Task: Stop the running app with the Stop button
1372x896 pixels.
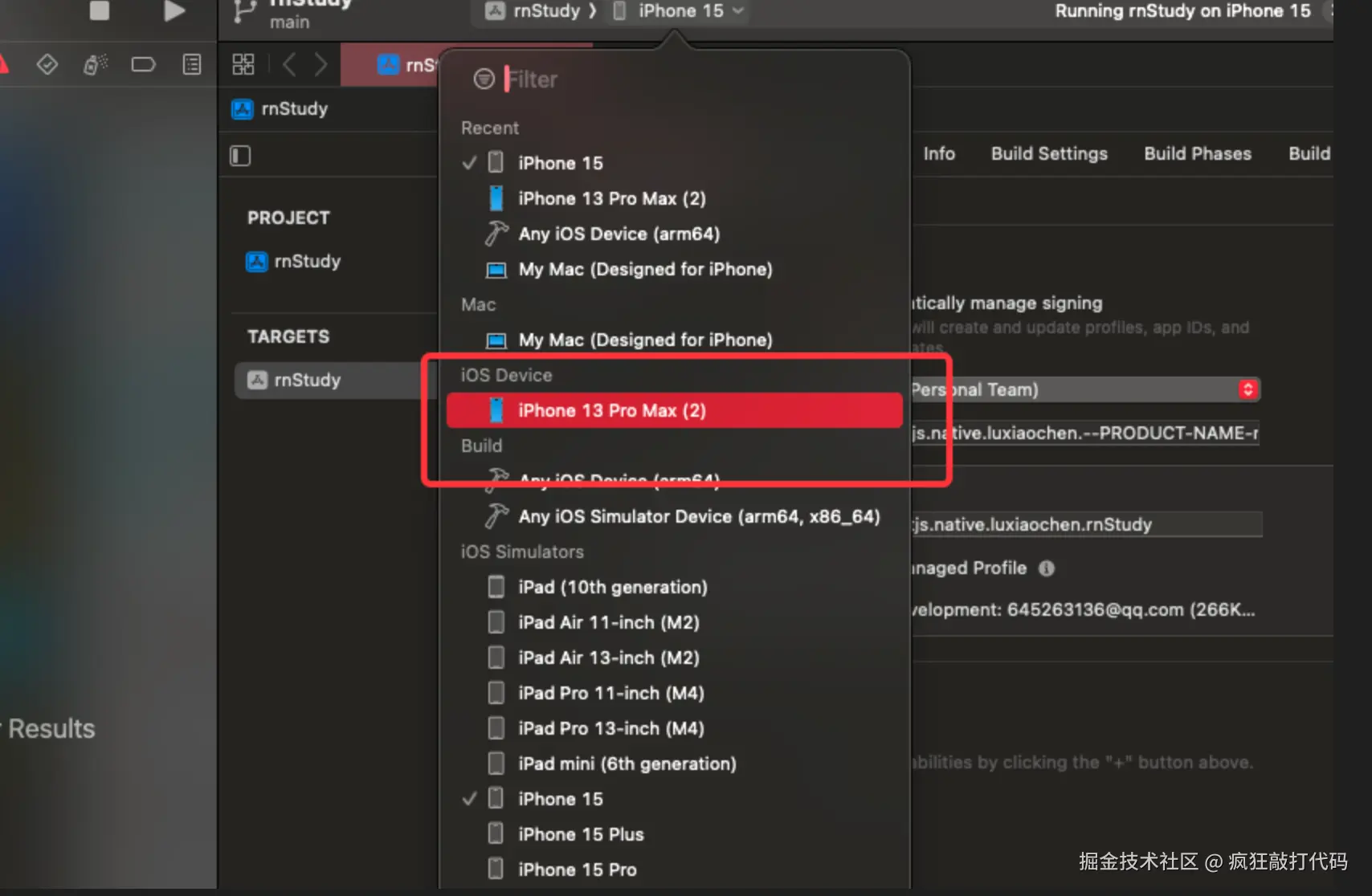Action: click(x=99, y=10)
